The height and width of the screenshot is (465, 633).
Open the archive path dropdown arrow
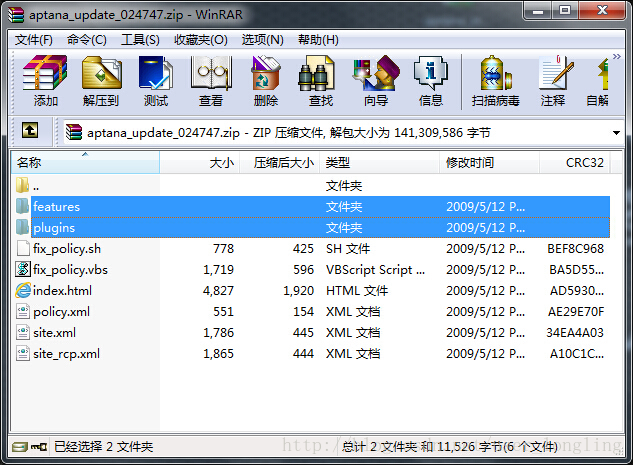coord(616,132)
